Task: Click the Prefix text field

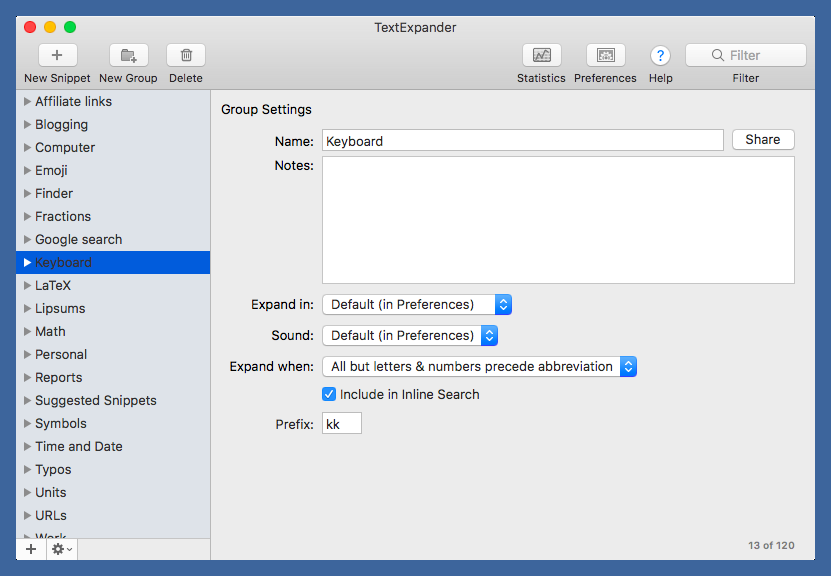Action: click(x=342, y=425)
